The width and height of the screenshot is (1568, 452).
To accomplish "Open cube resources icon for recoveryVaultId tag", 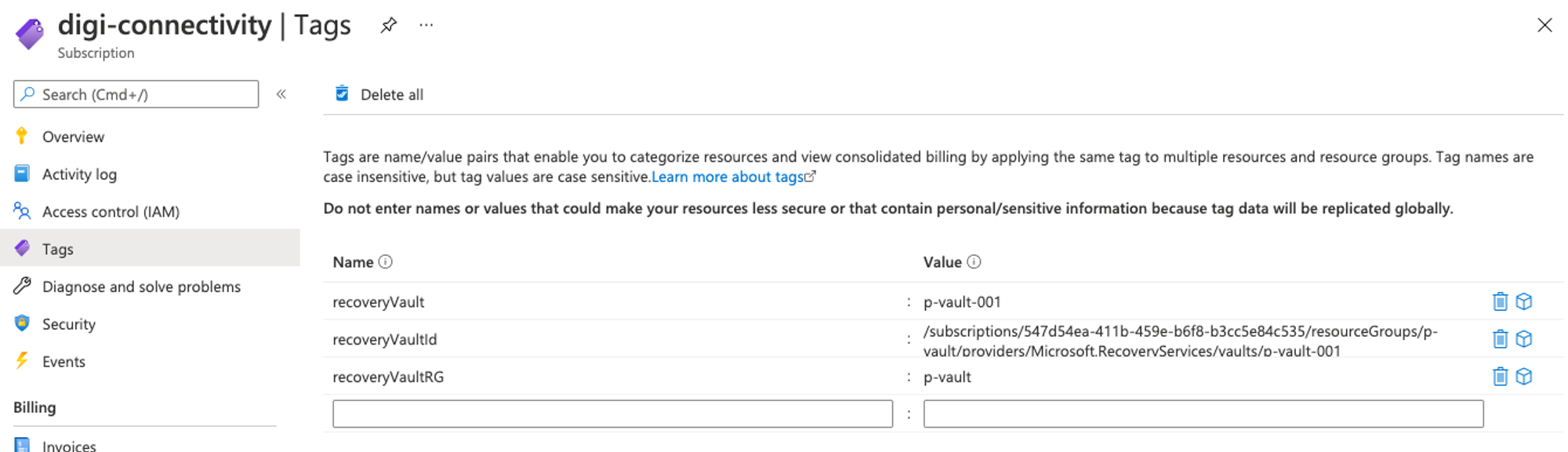I will (1524, 339).
